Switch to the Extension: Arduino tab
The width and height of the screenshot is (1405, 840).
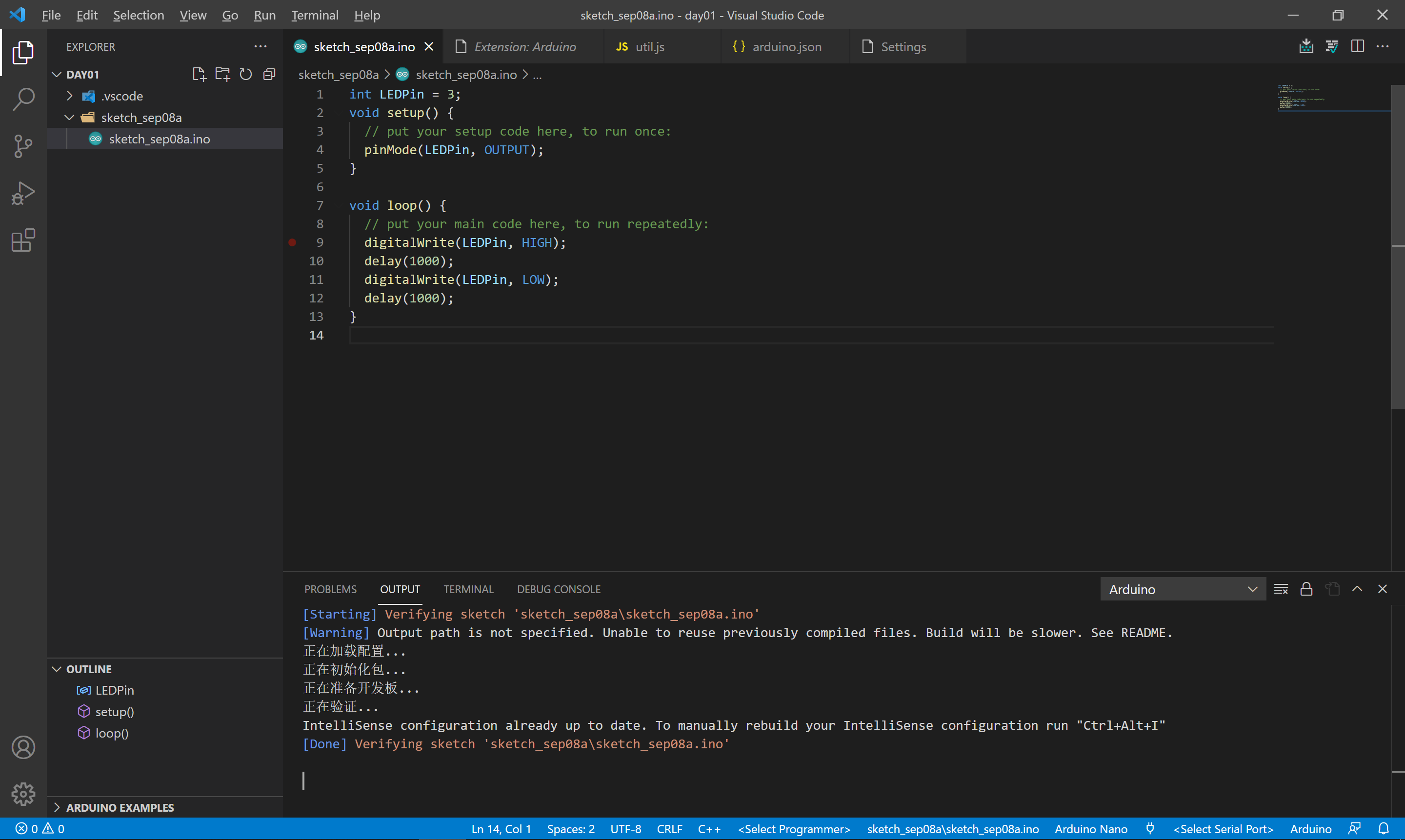[524, 46]
